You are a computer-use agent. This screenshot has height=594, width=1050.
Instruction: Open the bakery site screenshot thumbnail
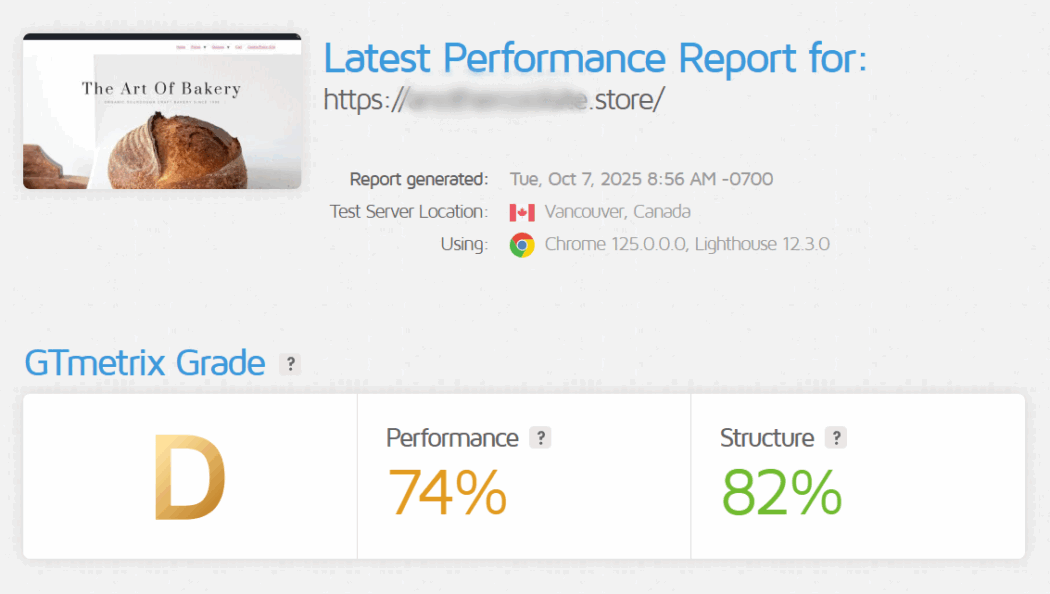coord(162,111)
